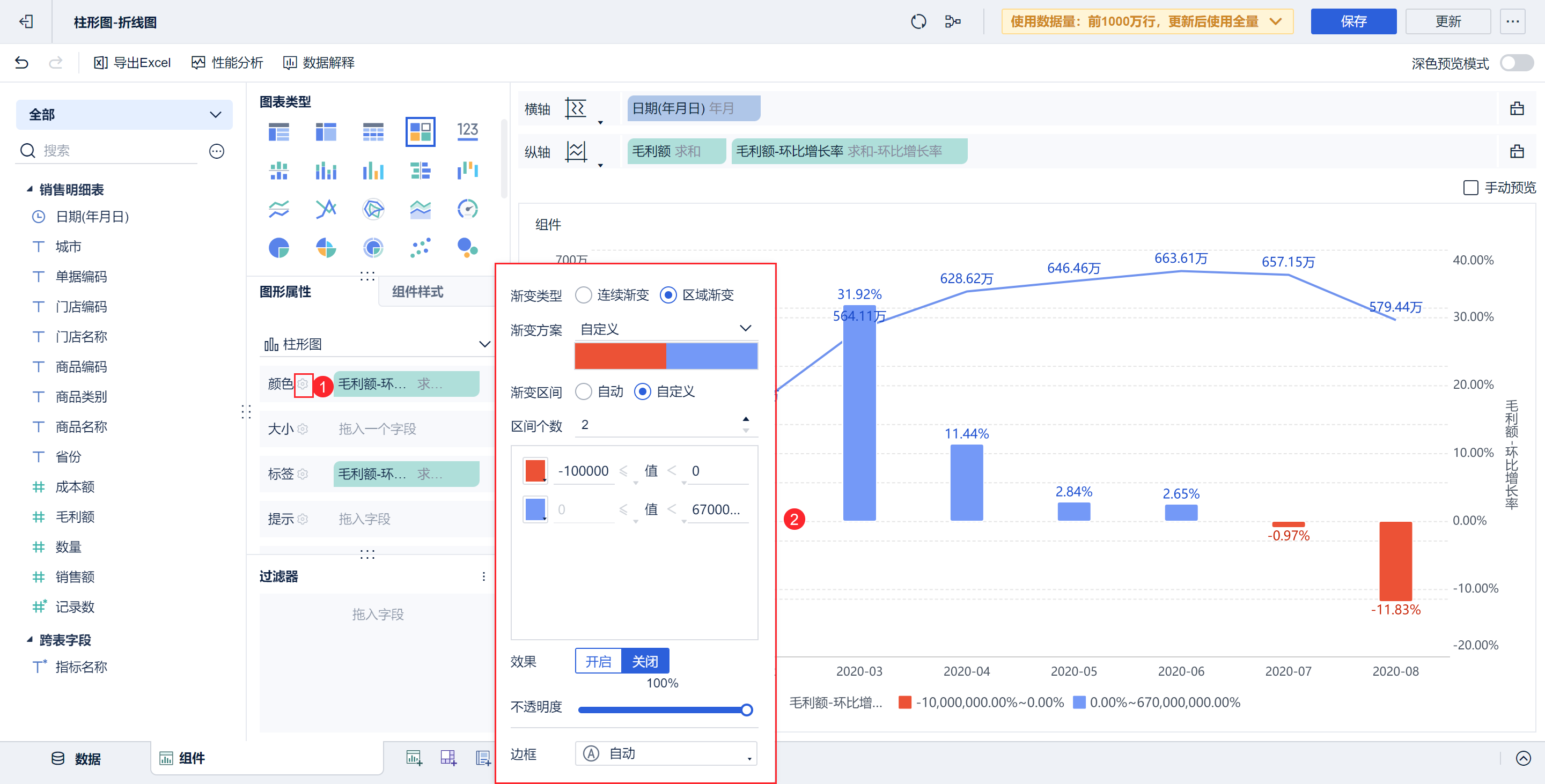This screenshot has width=1545, height=784.
Task: Select the gauge chart type icon
Action: click(467, 209)
